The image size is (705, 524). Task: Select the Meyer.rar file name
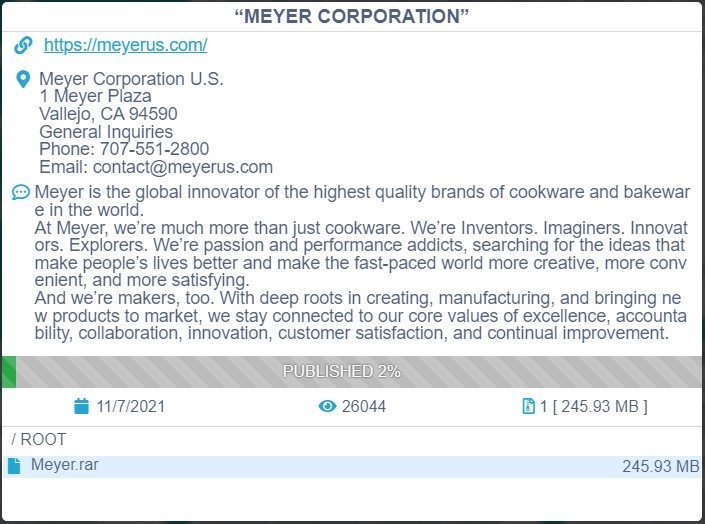pyautogui.click(x=65, y=465)
